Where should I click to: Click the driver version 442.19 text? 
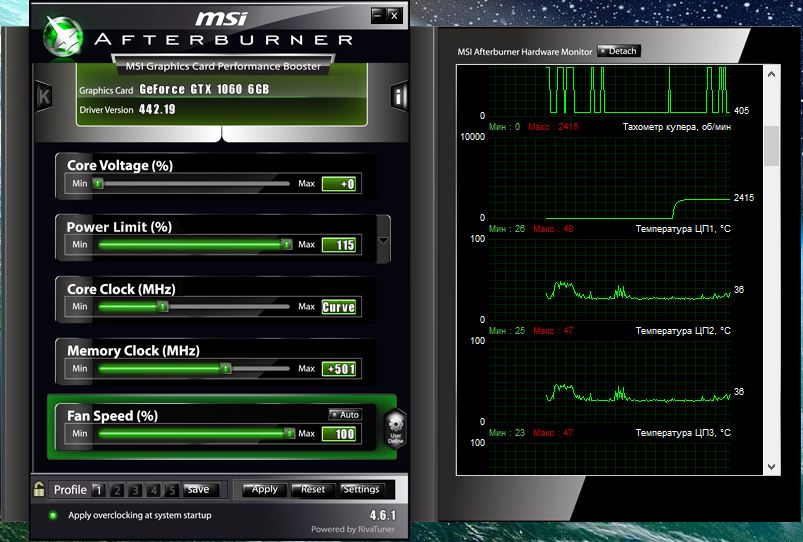157,109
